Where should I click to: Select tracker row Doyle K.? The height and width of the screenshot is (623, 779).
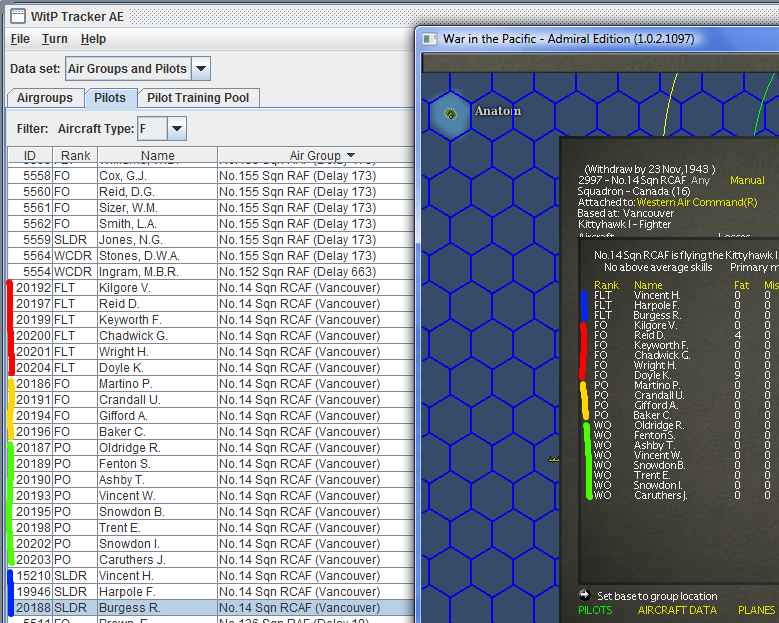pyautogui.click(x=211, y=368)
